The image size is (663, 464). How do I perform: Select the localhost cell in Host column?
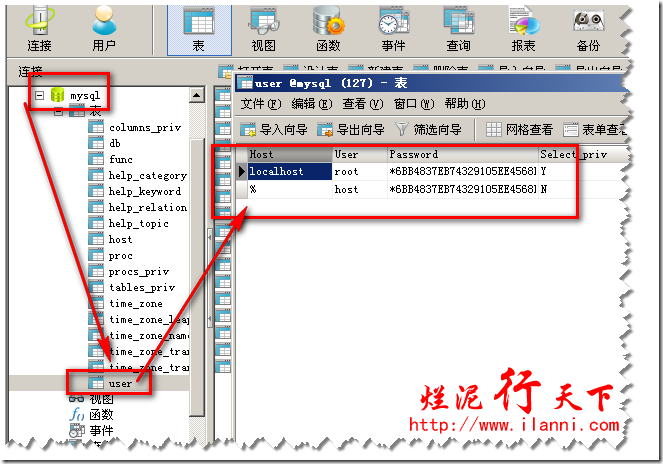click(276, 172)
